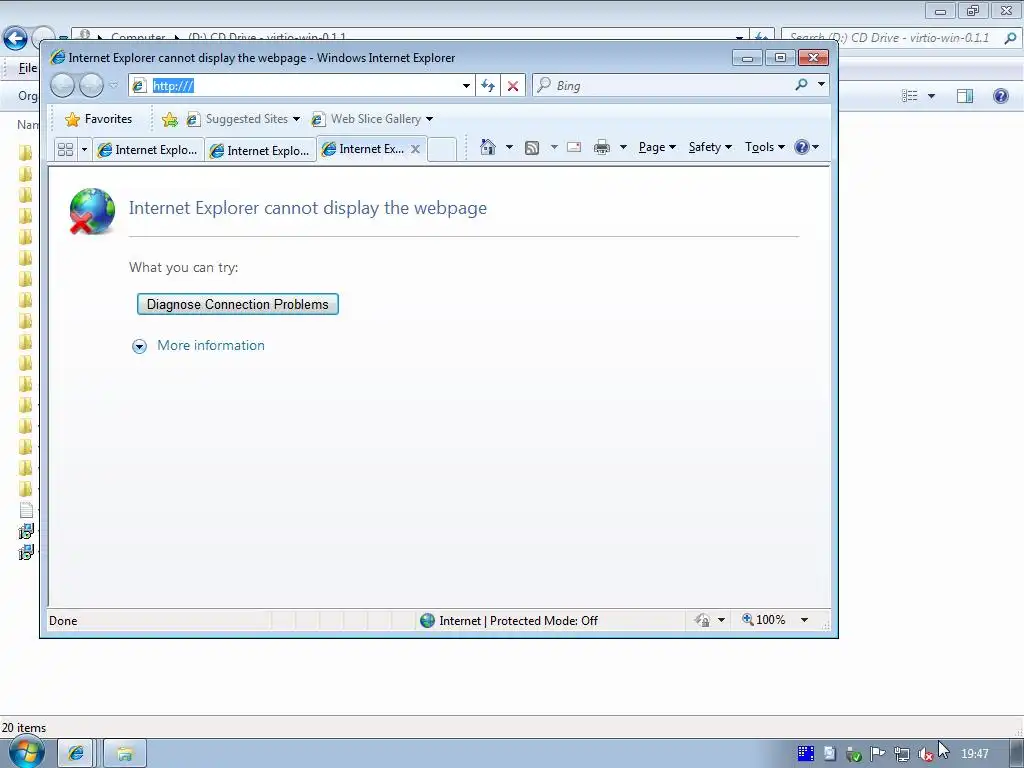Viewport: 1024px width, 768px height.
Task: Click the Windows Explorer folder taskbar button
Action: 125,754
